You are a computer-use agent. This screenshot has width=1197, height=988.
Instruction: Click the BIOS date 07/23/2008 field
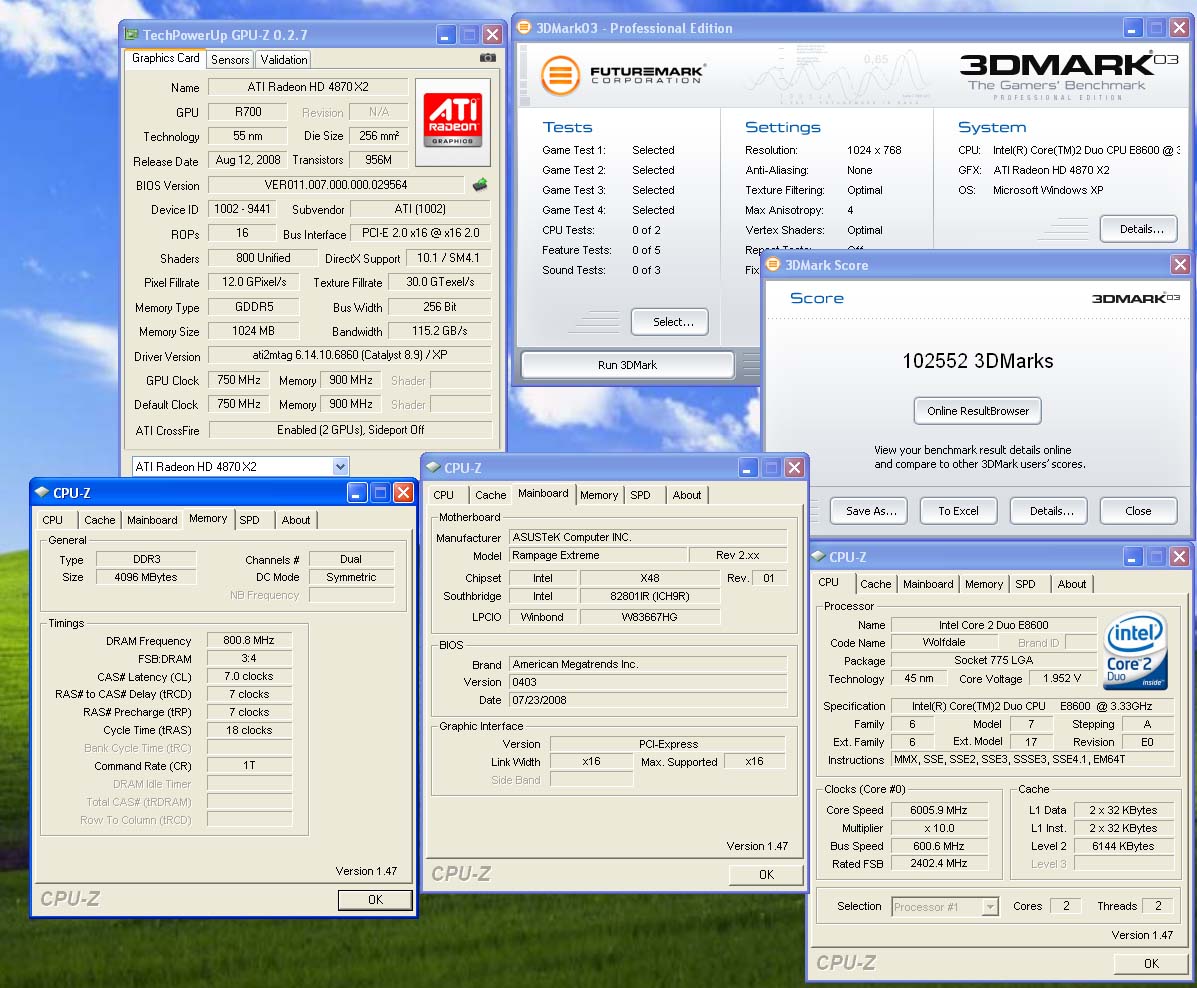coord(648,699)
